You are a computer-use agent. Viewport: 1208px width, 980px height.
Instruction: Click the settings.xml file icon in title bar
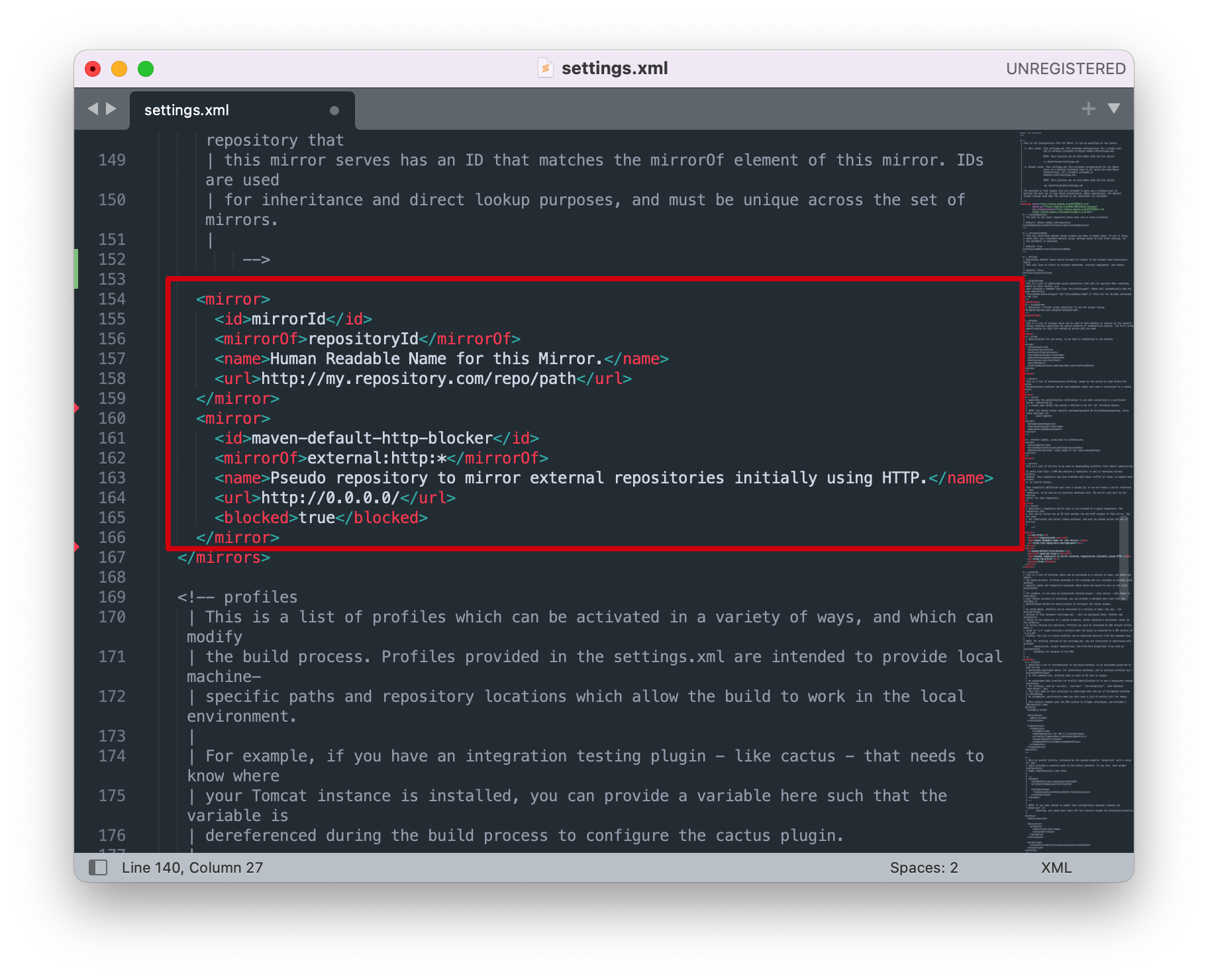click(x=545, y=68)
